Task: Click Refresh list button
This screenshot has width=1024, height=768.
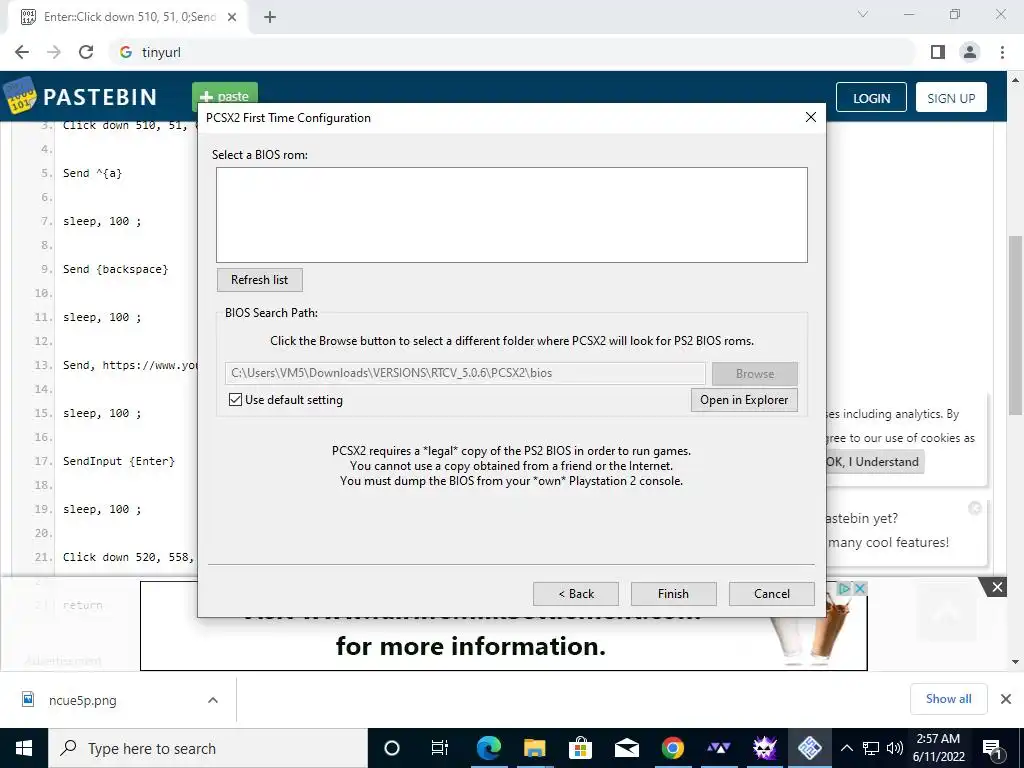Action: pyautogui.click(x=259, y=280)
